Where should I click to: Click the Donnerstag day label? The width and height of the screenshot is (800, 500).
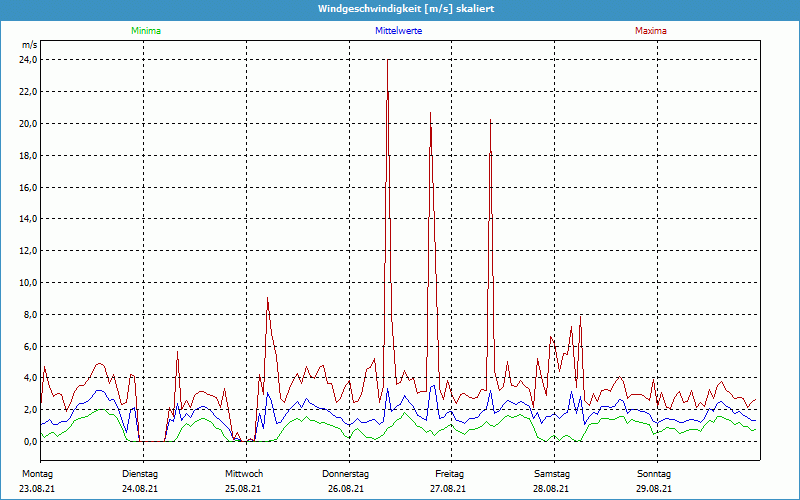(345, 474)
